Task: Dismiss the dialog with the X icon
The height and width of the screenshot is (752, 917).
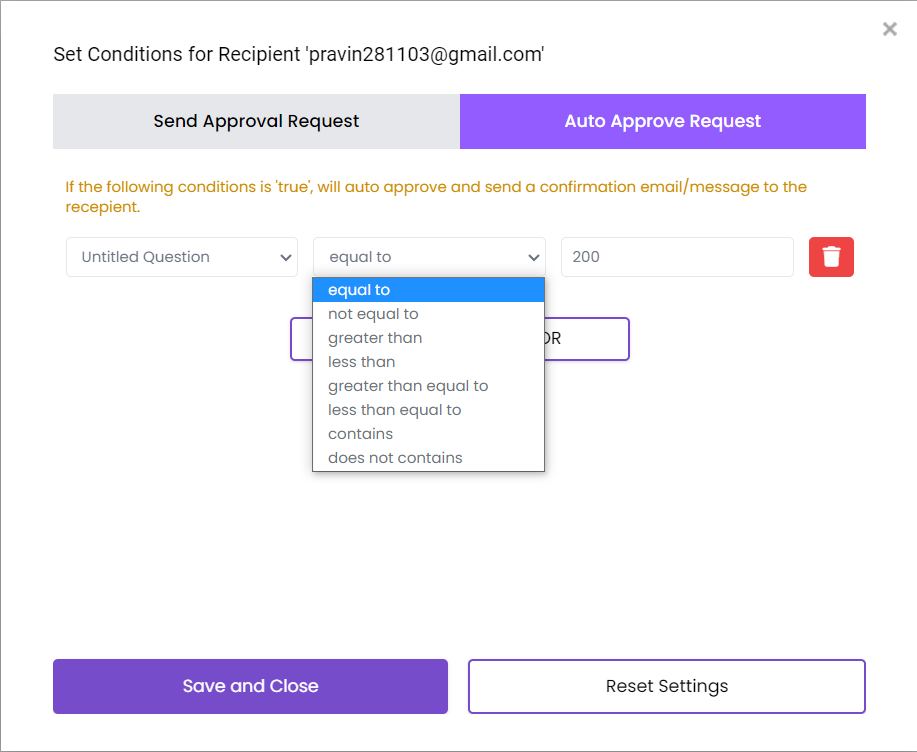Action: click(x=889, y=29)
